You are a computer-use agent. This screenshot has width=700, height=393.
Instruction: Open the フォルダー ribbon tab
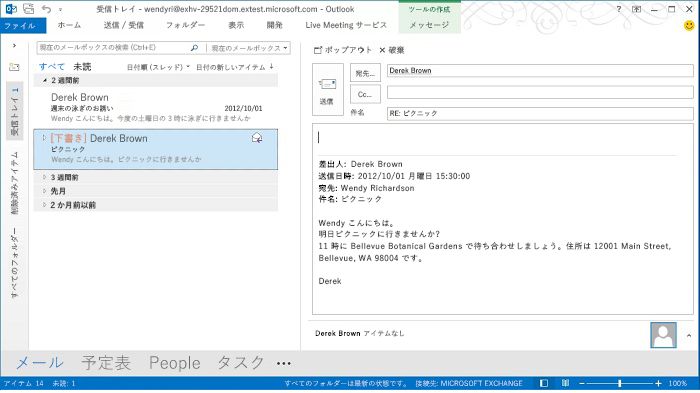pos(185,25)
